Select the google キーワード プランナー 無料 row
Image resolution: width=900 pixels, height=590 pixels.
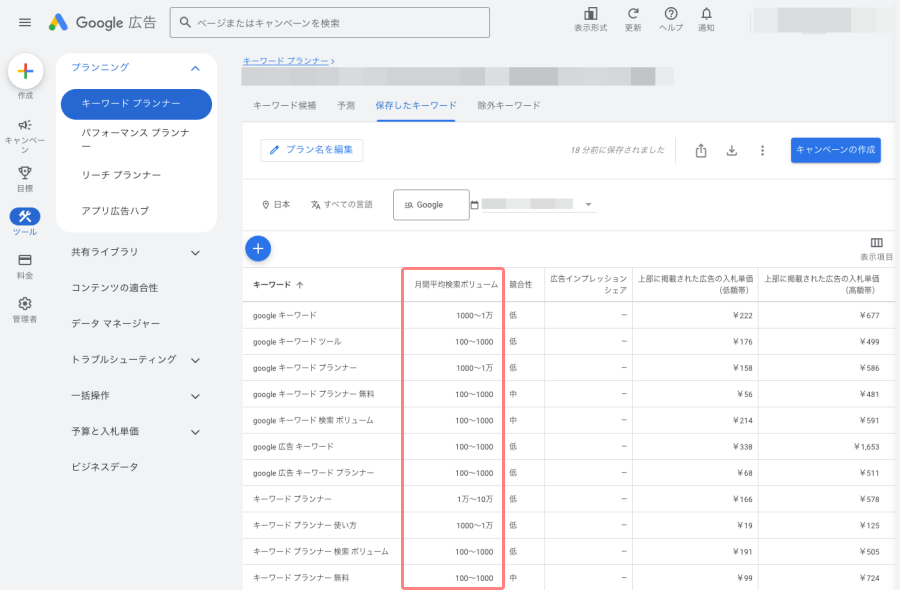point(568,394)
